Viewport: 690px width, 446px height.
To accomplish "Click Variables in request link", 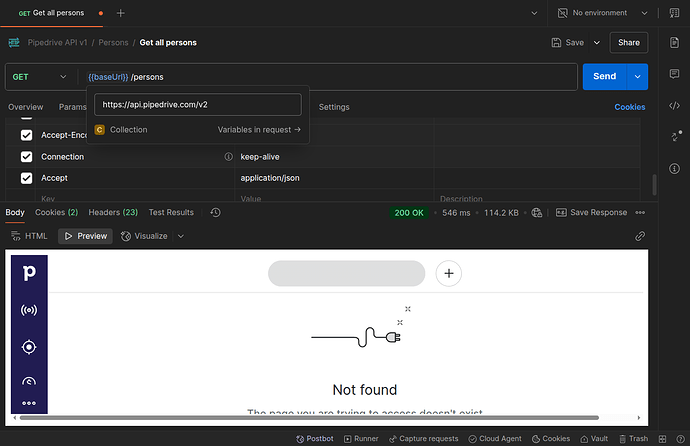I will [x=259, y=130].
